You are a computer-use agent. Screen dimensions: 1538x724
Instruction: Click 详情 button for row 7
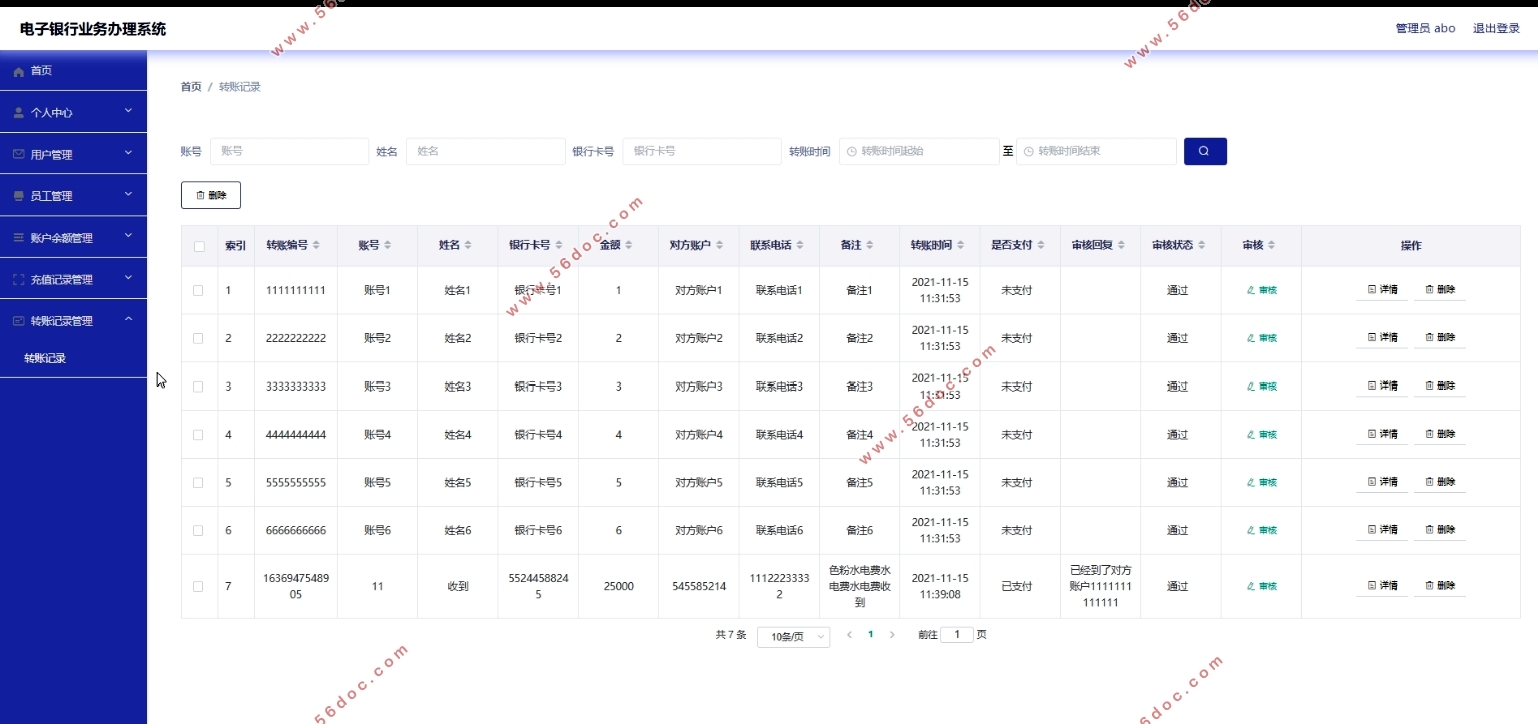(x=1382, y=586)
